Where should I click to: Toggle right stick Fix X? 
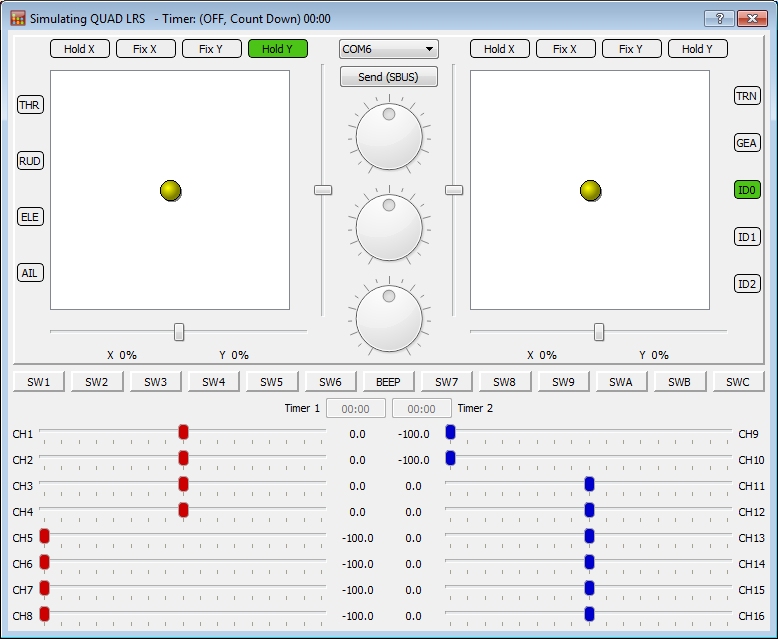(x=566, y=49)
